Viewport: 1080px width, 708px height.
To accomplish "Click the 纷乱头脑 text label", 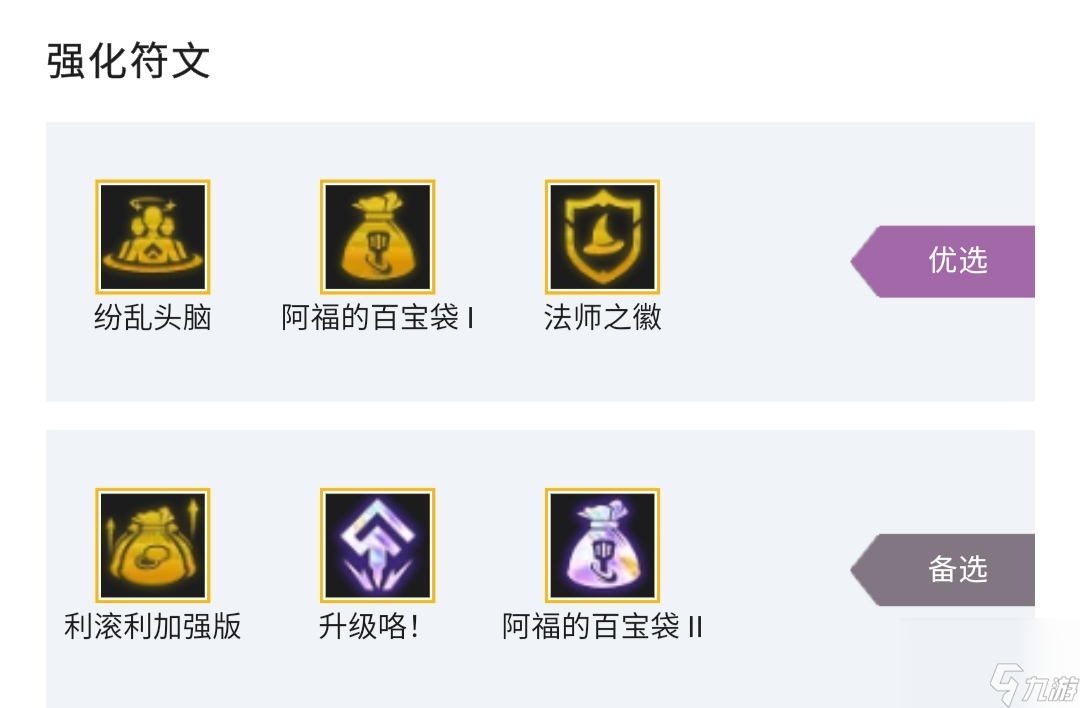I will click(152, 317).
